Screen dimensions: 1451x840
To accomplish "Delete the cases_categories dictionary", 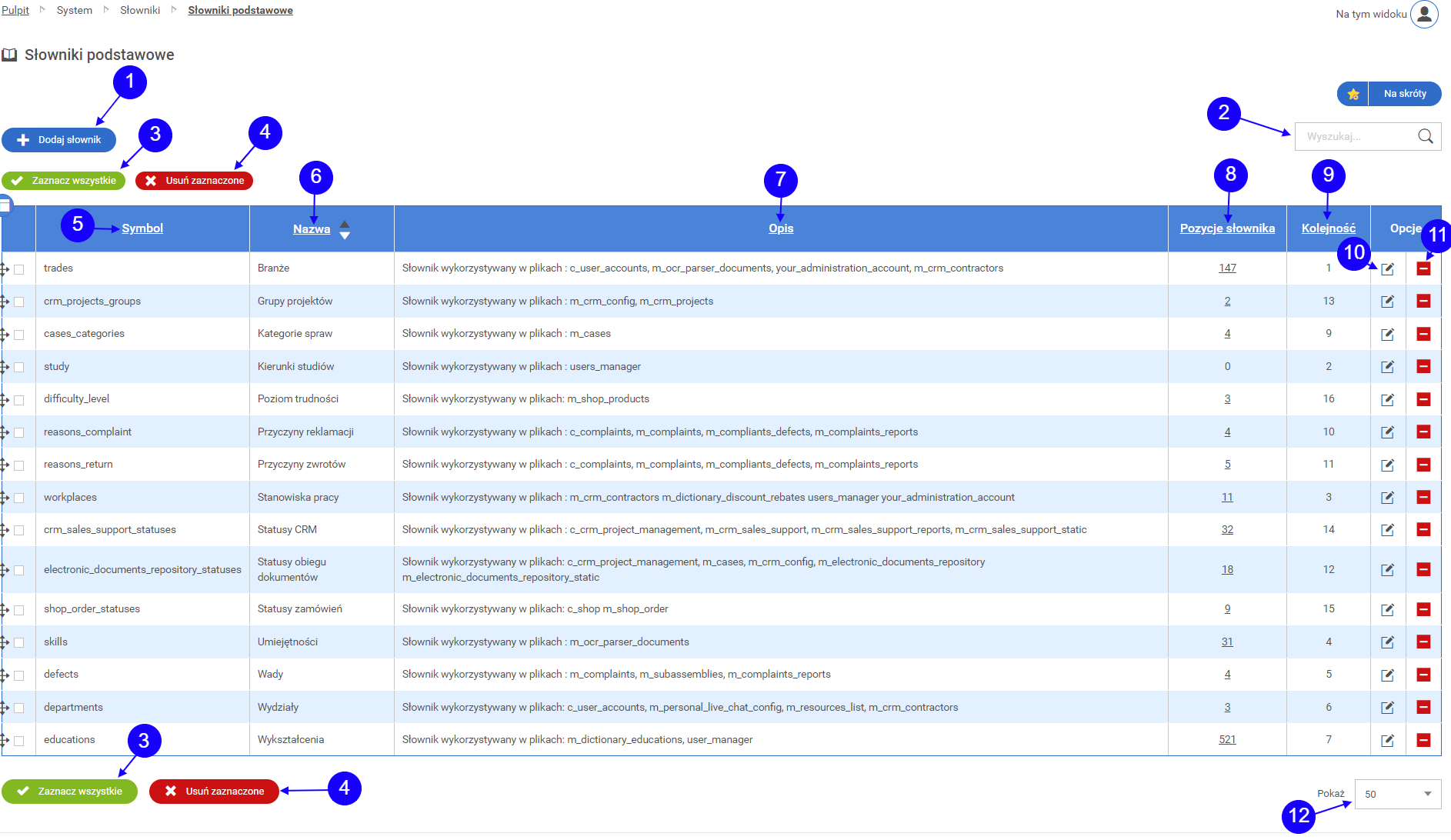I will pos(1423,334).
